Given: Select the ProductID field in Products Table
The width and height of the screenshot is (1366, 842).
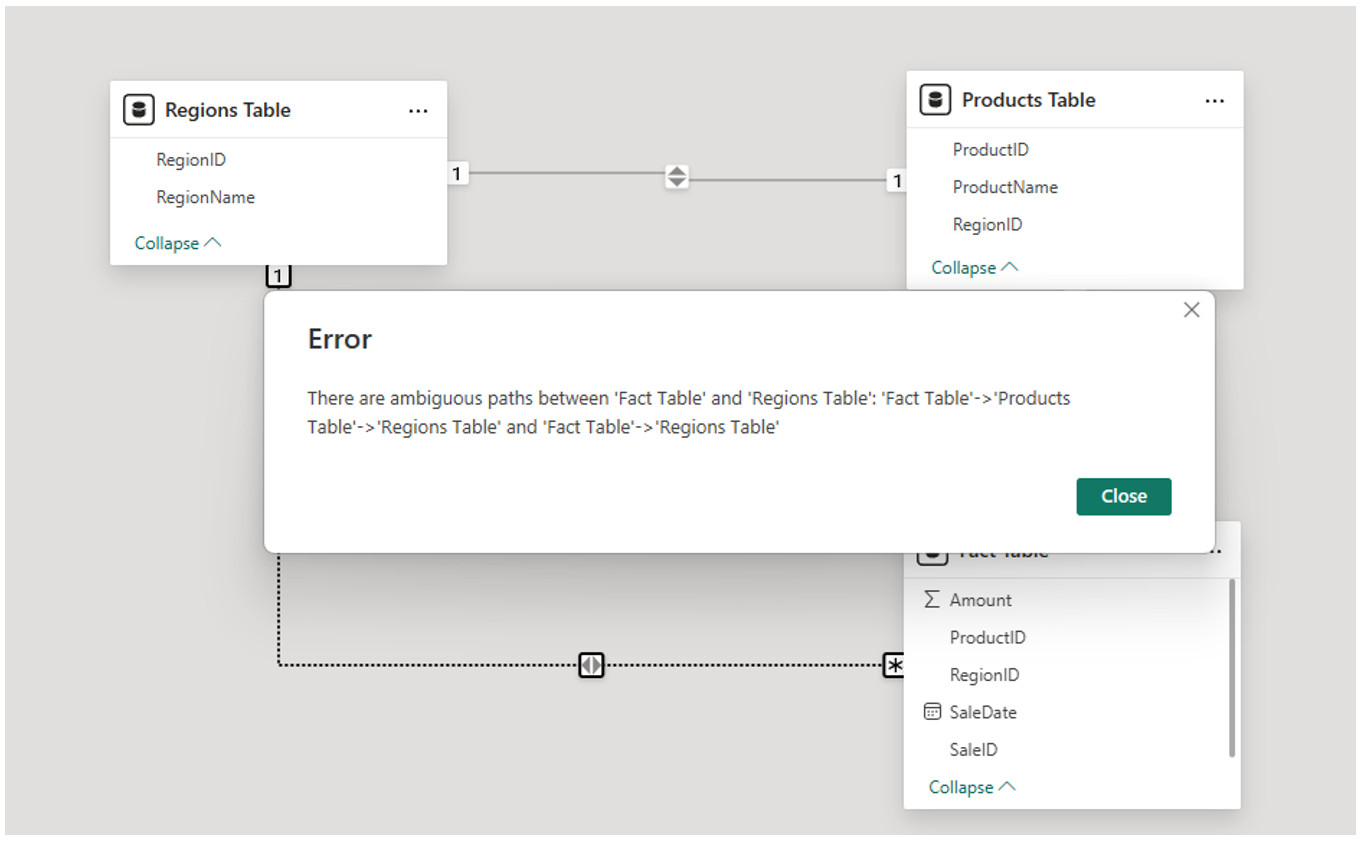Looking at the screenshot, I should pyautogui.click(x=990, y=150).
